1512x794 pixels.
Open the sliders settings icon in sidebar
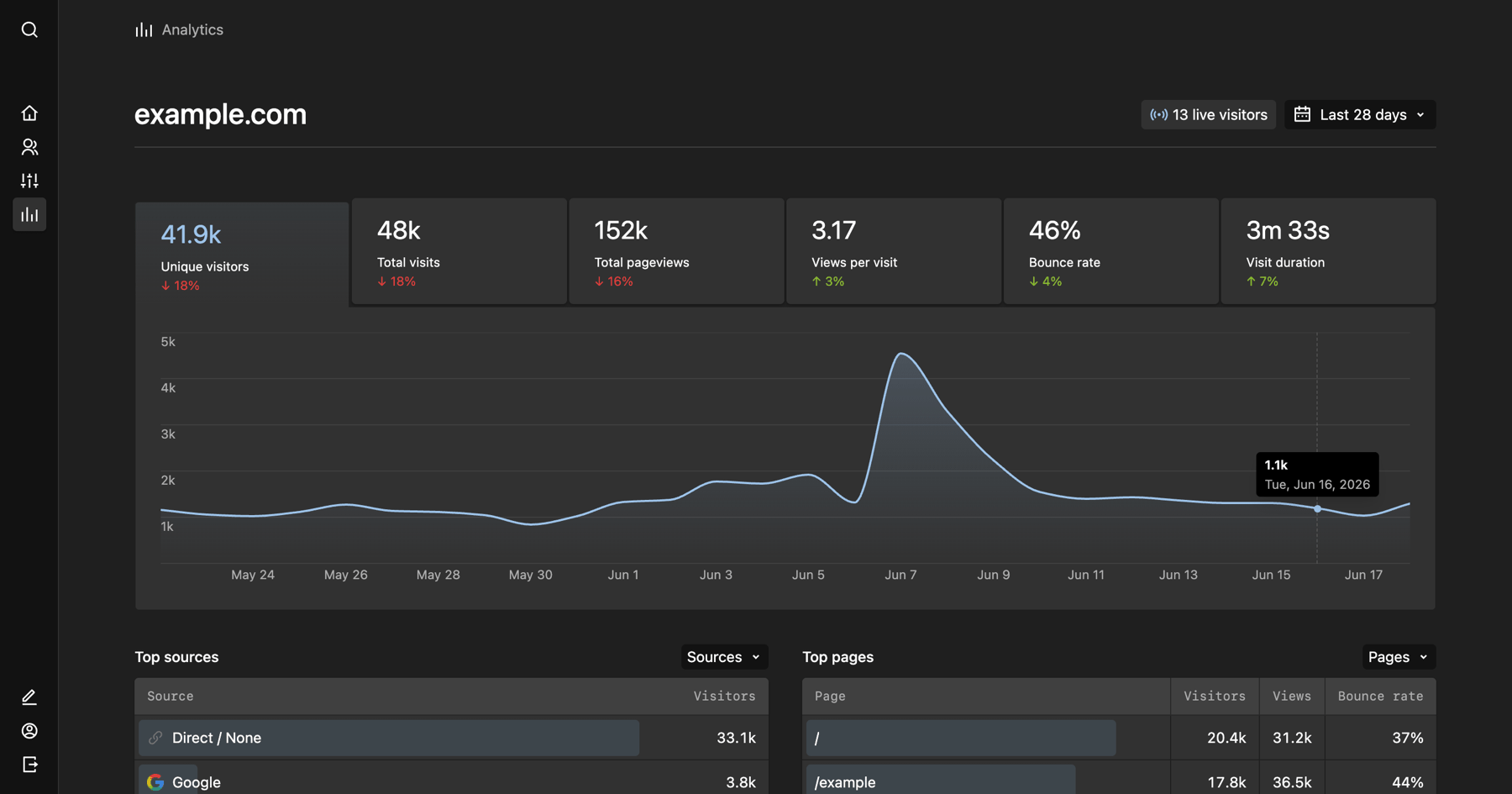tap(29, 181)
